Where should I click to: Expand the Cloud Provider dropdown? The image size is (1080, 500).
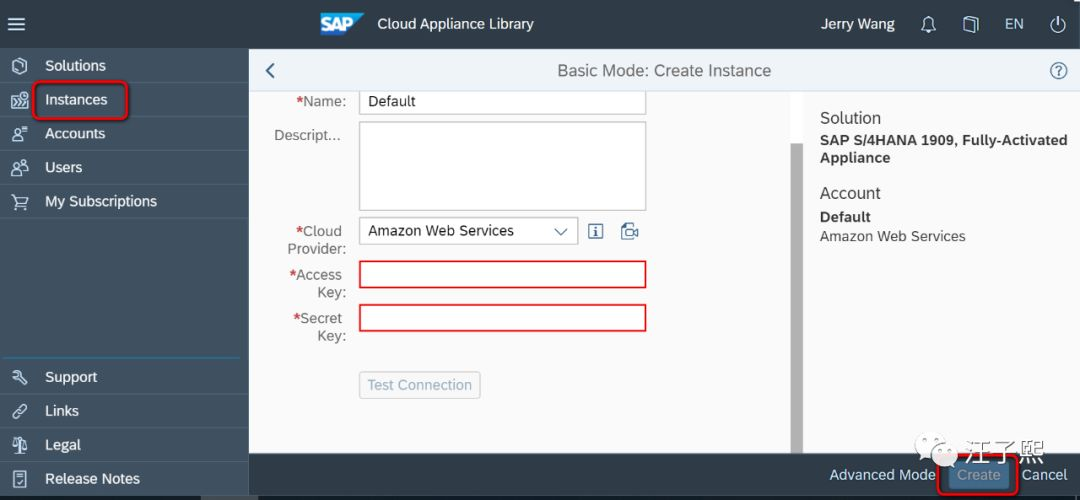pos(468,231)
